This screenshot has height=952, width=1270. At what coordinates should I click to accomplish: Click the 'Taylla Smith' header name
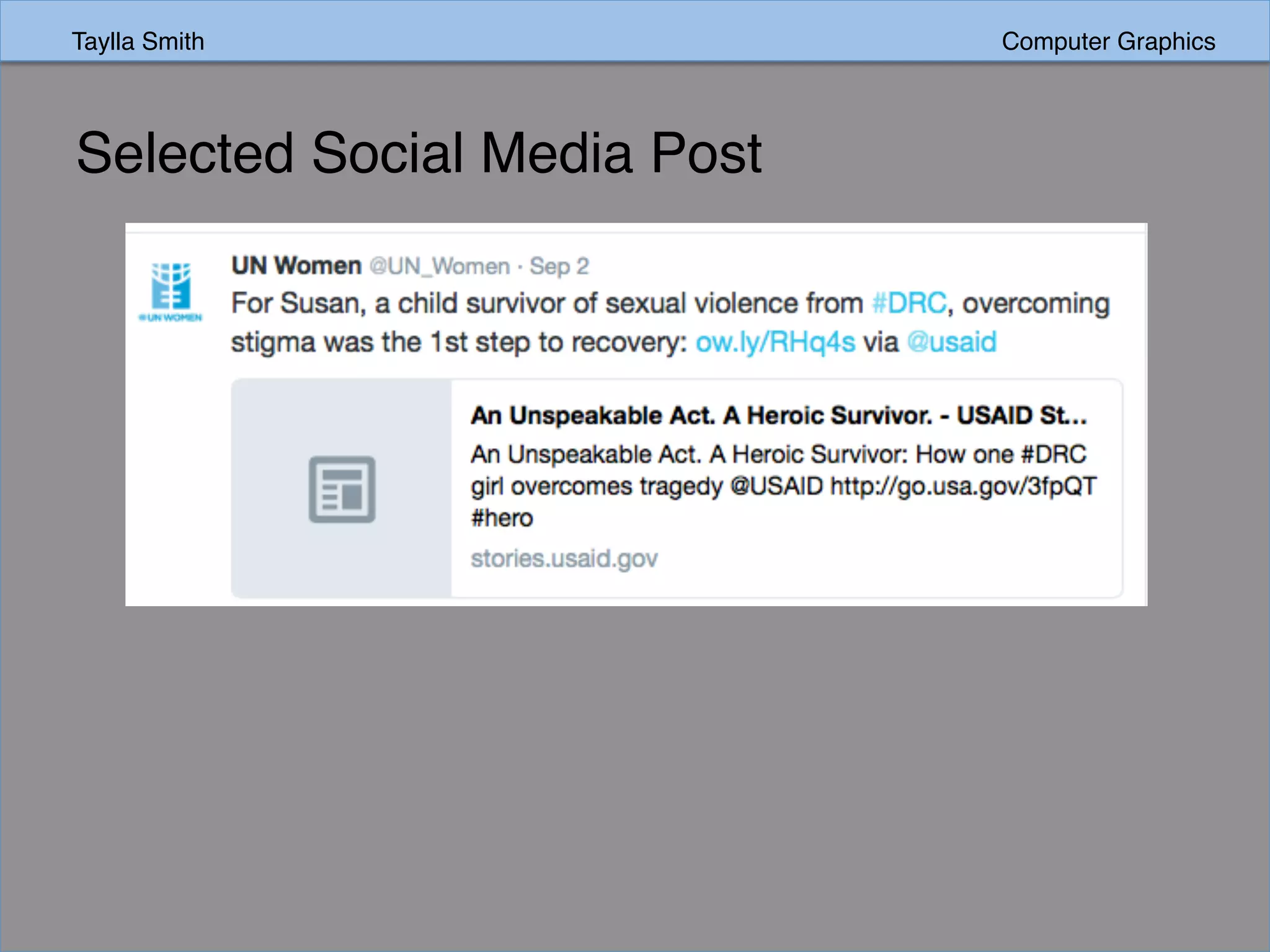[x=138, y=42]
